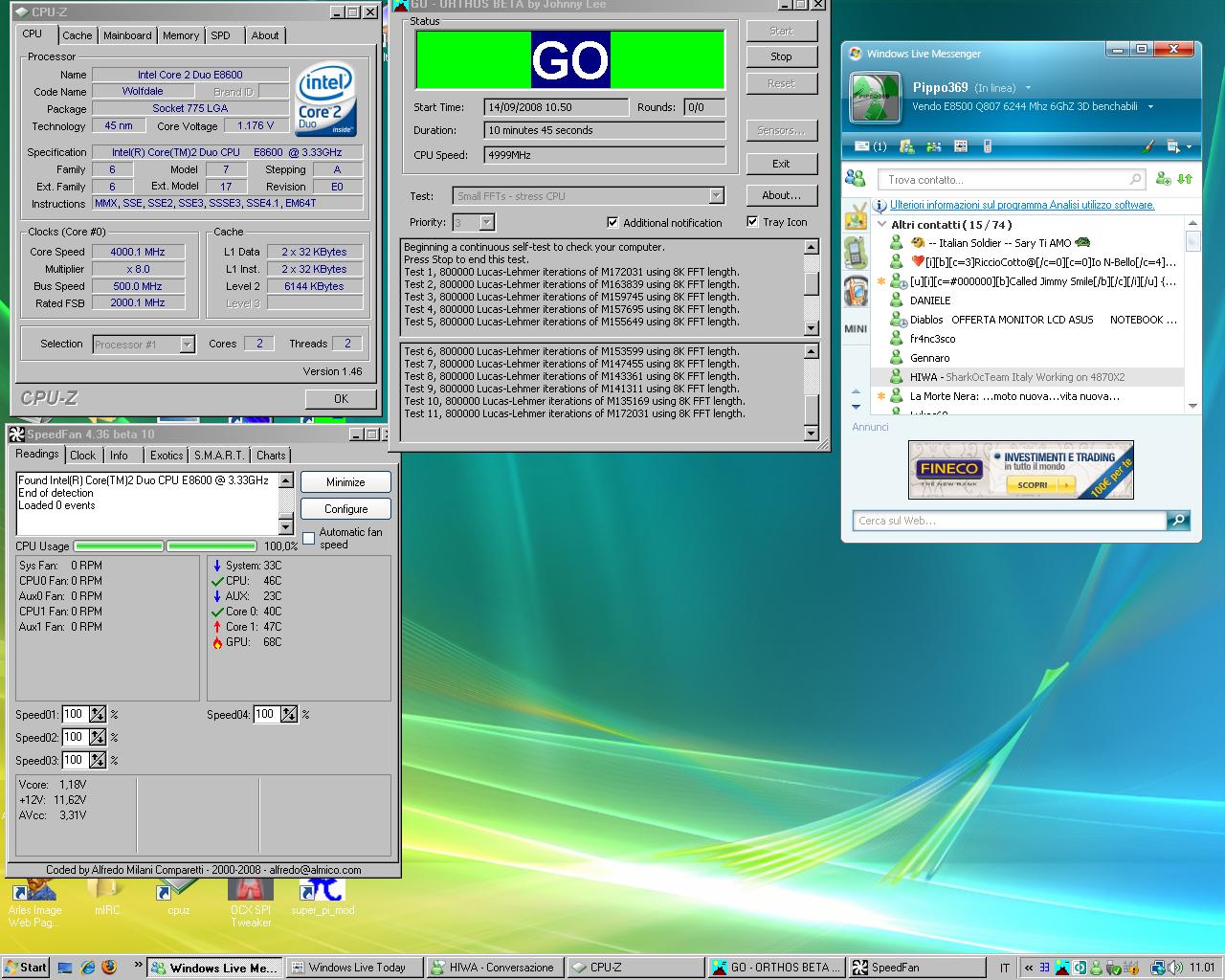Open the Exotics tab in SpeedFan
The width and height of the screenshot is (1225, 980).
pyautogui.click(x=167, y=456)
